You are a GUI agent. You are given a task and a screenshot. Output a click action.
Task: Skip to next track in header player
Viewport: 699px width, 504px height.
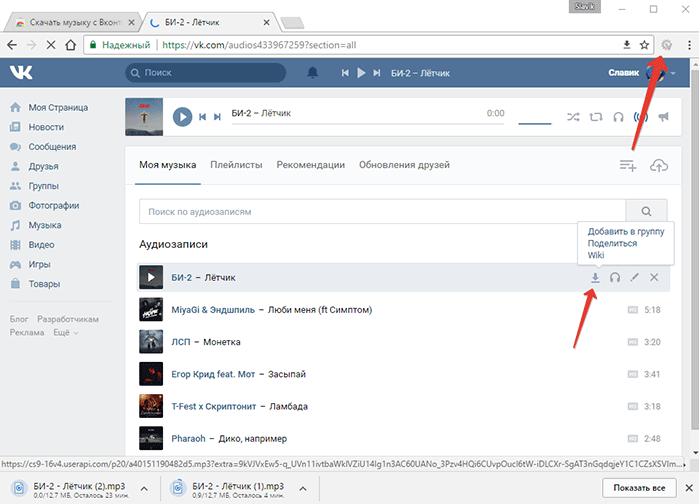[377, 73]
